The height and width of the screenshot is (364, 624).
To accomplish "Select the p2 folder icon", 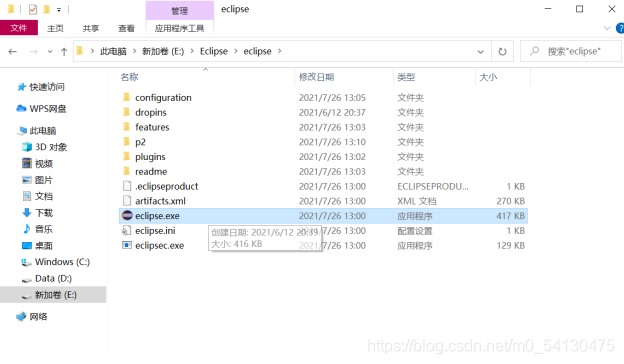I will point(127,141).
